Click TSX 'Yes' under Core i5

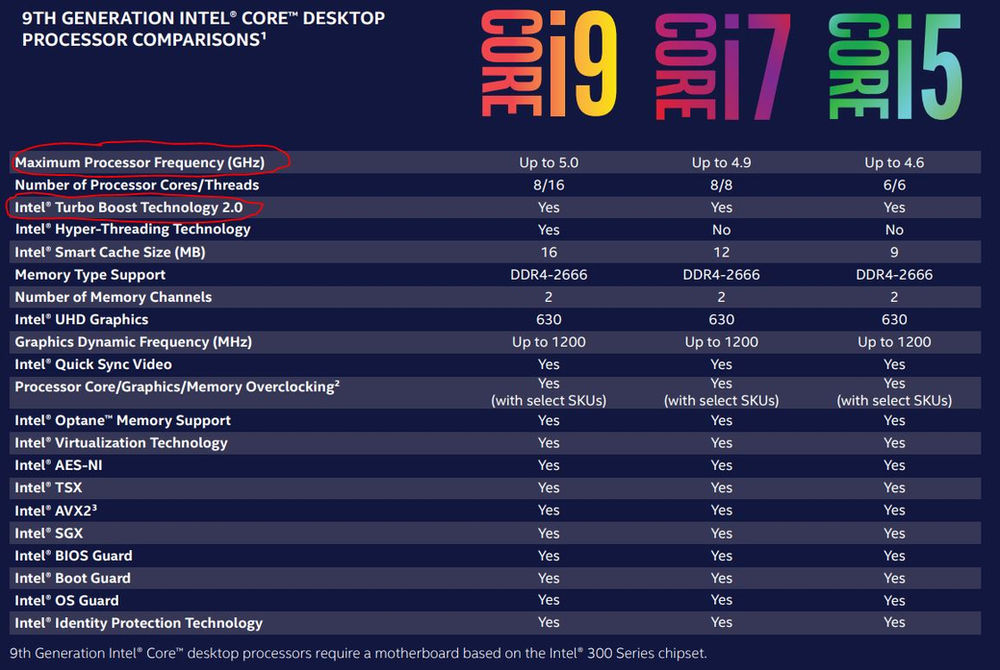pos(894,488)
